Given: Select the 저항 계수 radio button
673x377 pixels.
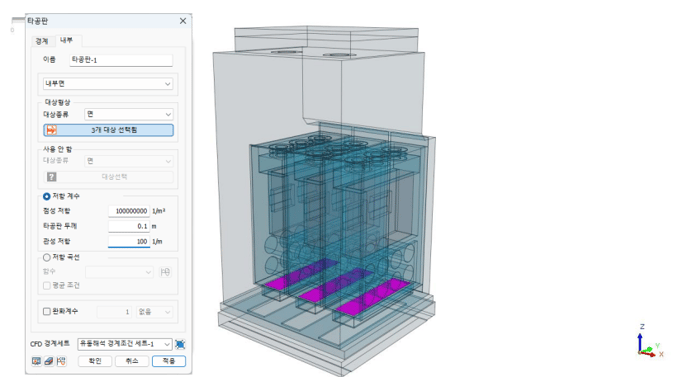Looking at the screenshot, I should [x=46, y=196].
